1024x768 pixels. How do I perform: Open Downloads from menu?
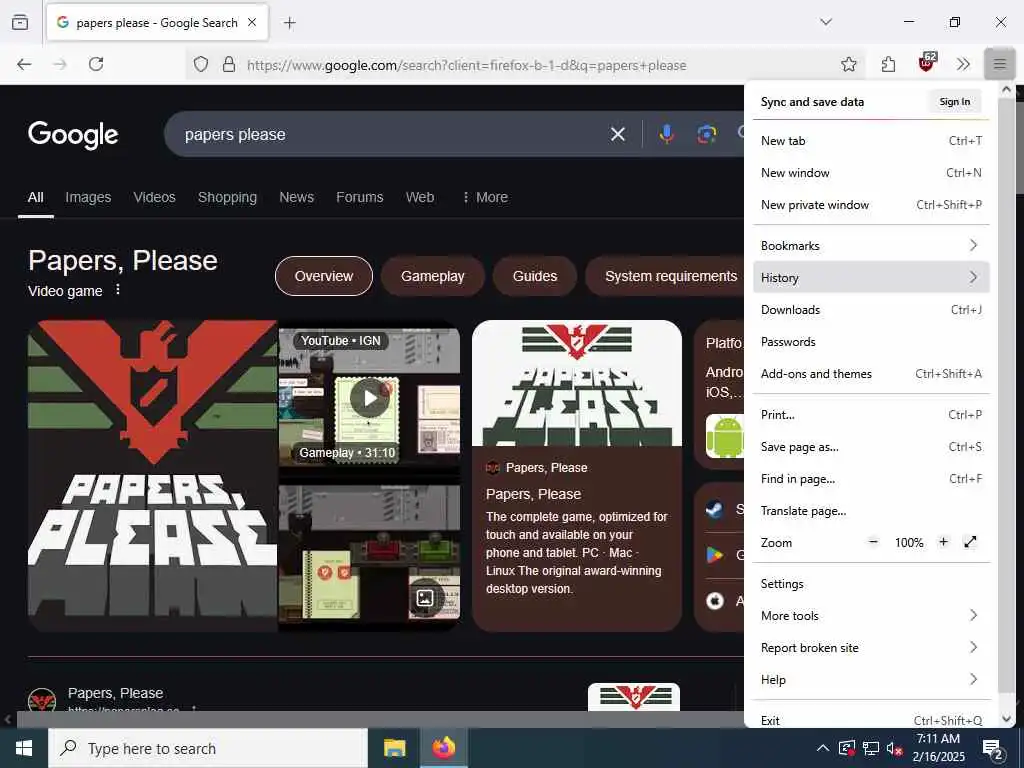click(871, 310)
